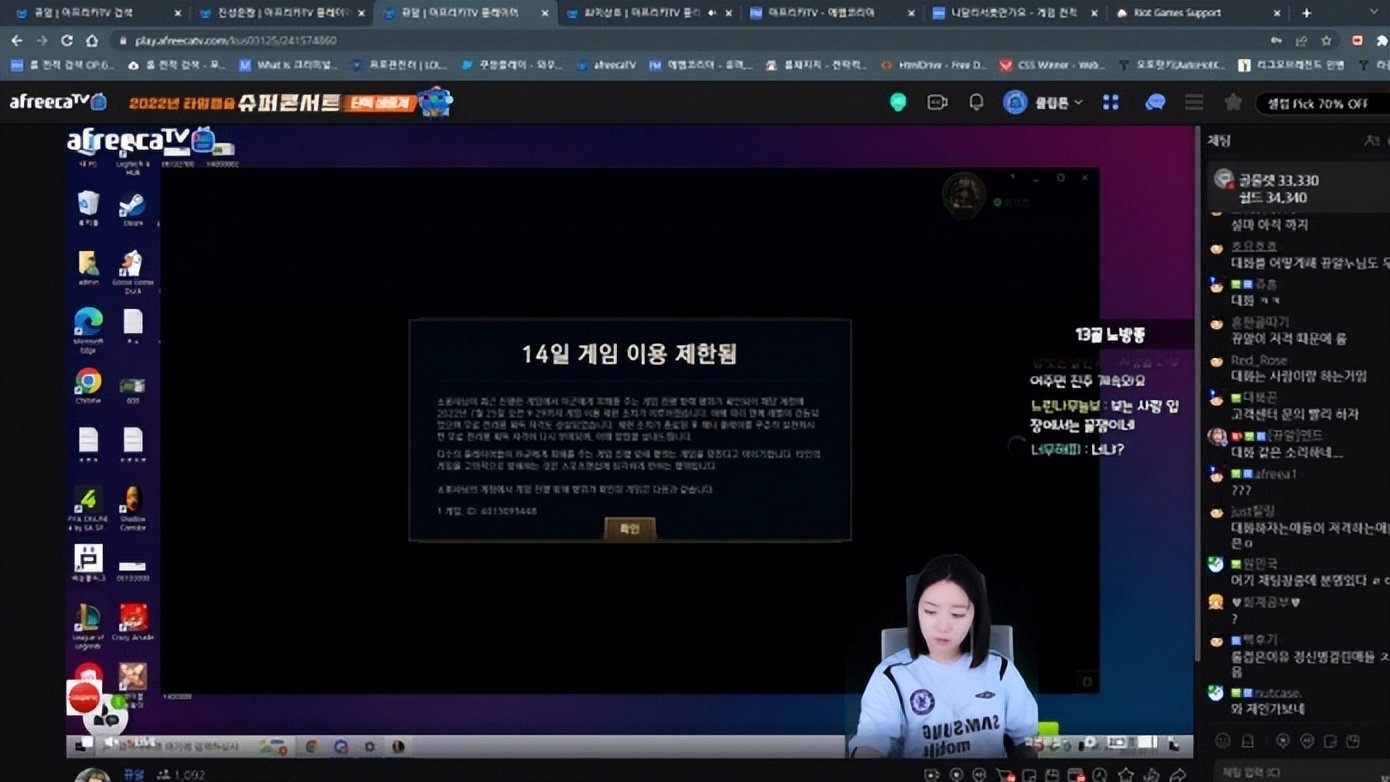Add the stream to favorites with bottom star
This screenshot has width=1390, height=782.
point(1126,775)
